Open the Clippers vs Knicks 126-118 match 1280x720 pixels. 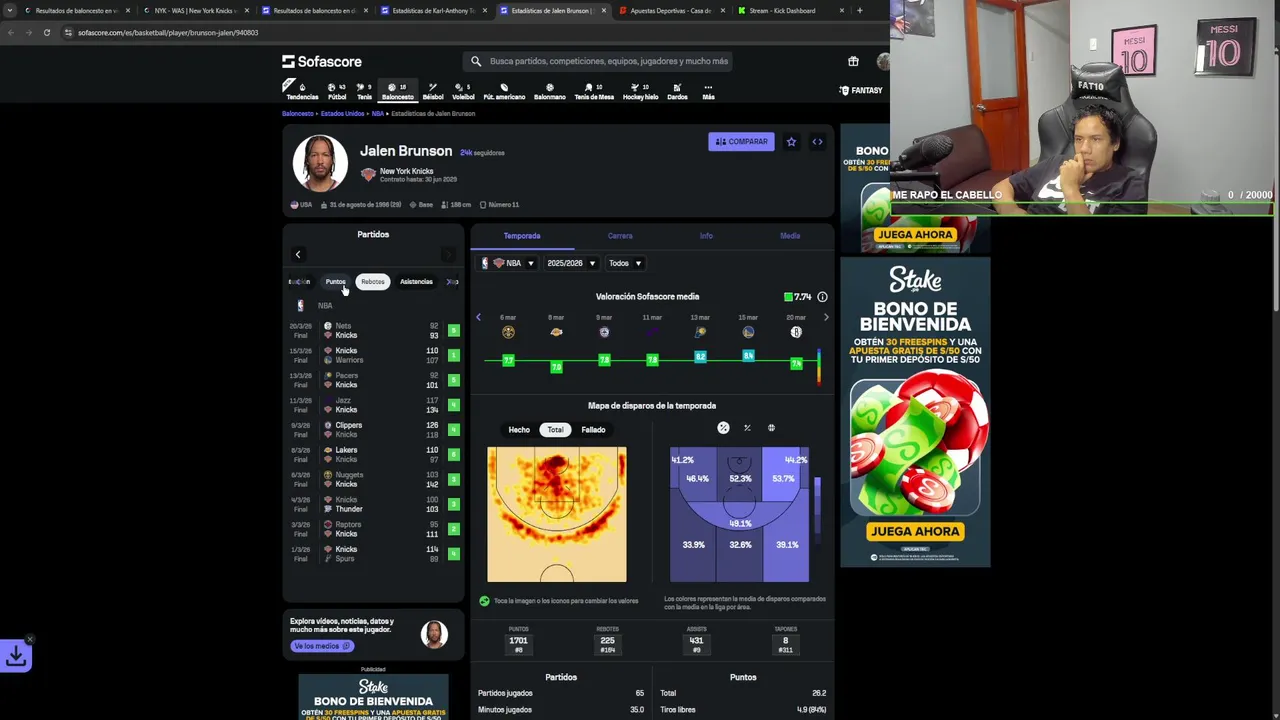[372, 430]
